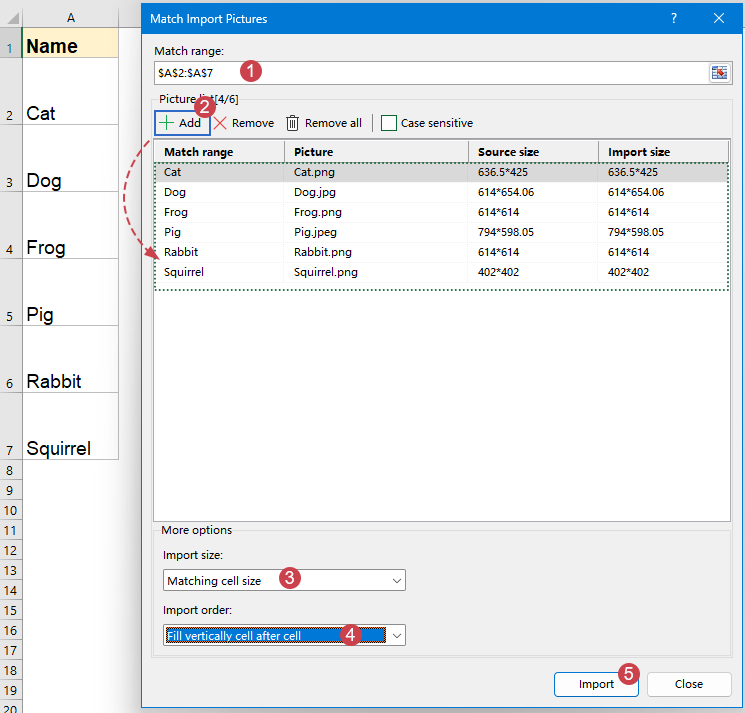Click inside the Match range input field
Viewport: 745px width, 713px height.
[430, 73]
